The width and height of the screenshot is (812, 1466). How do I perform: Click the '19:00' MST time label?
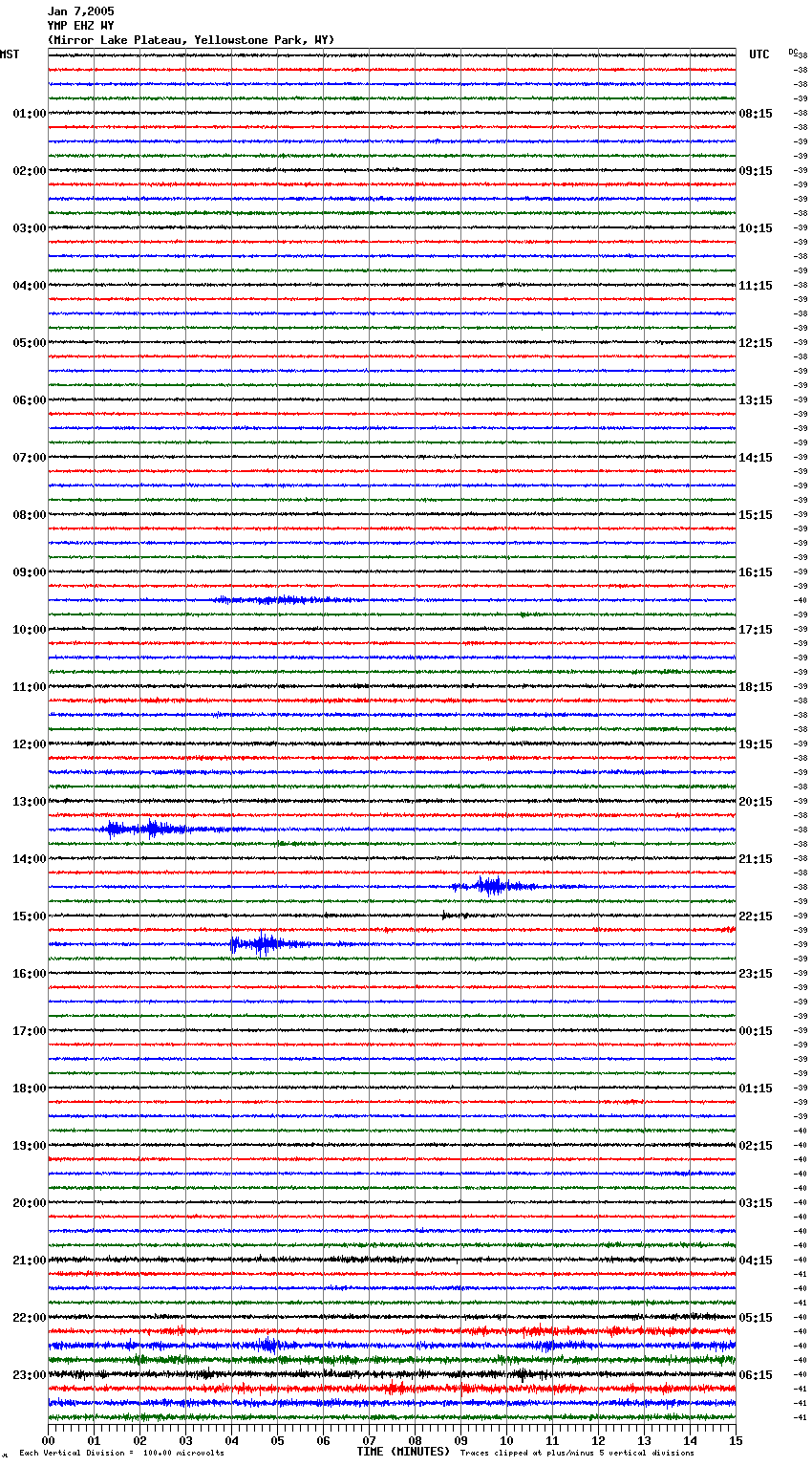[30, 1146]
